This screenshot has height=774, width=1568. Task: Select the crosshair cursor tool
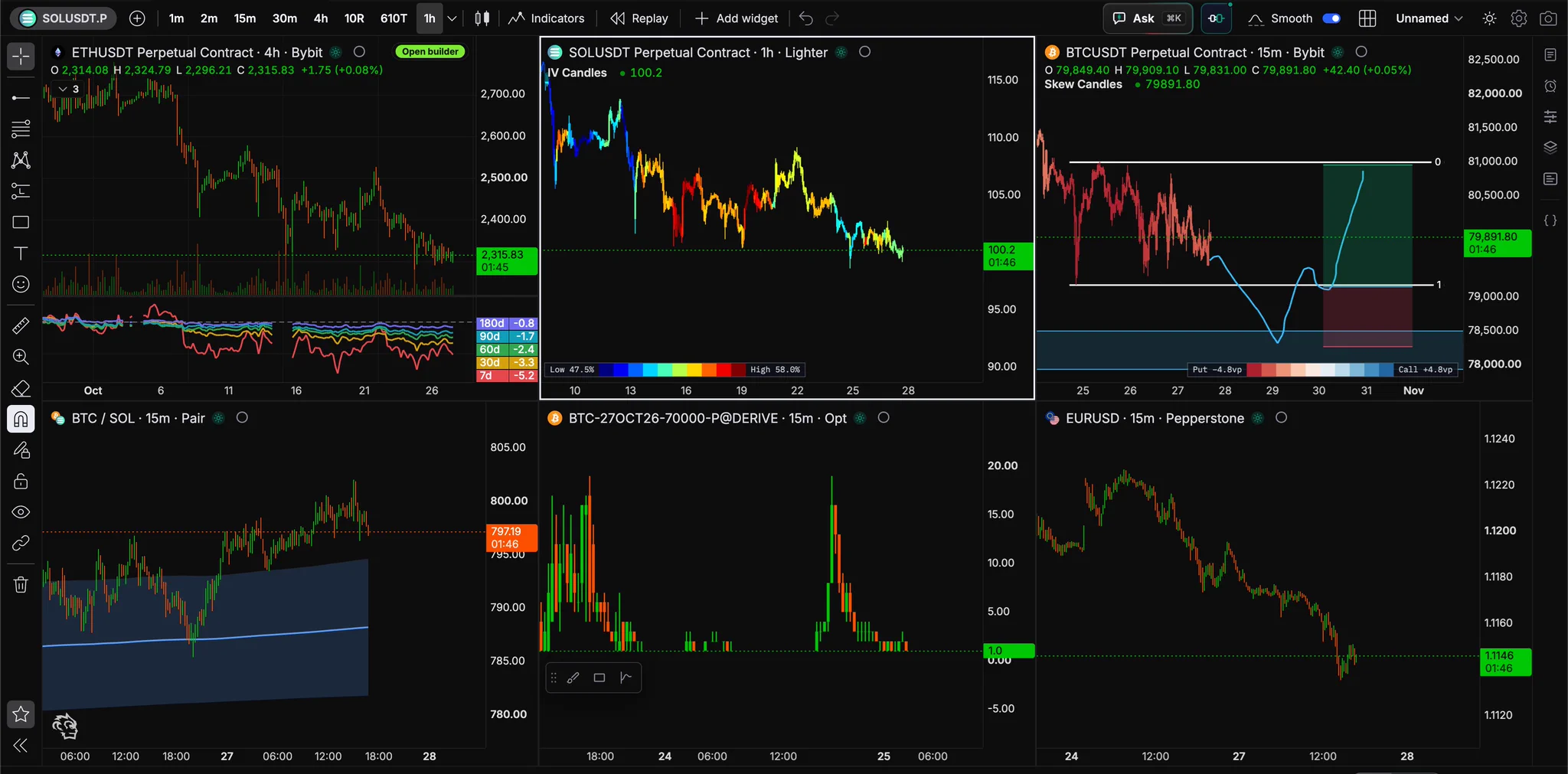21,57
